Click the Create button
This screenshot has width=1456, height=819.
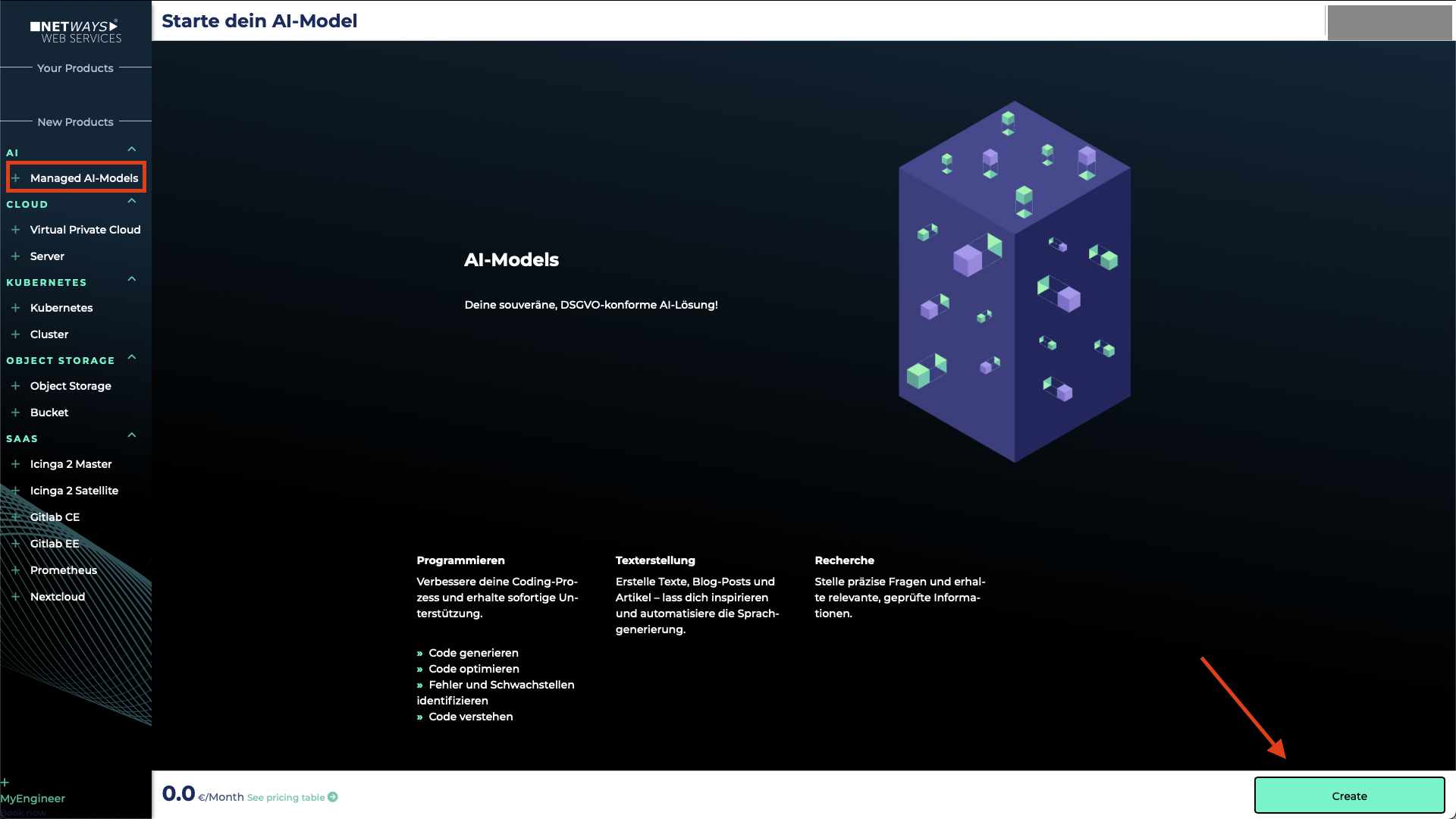coord(1349,795)
